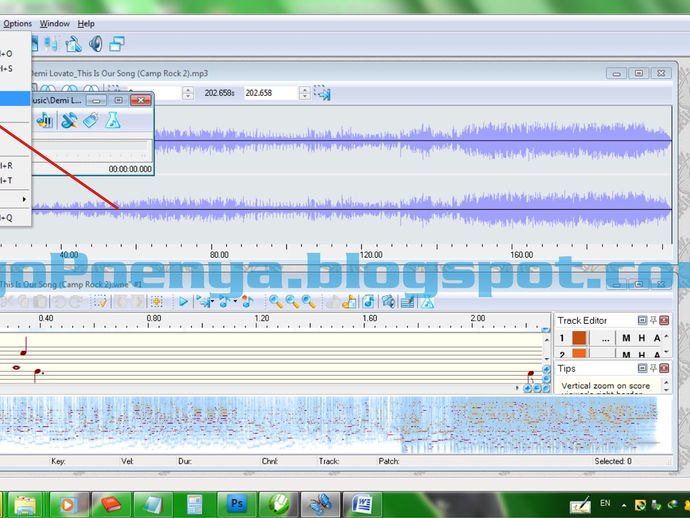Viewport: 690px width, 518px height.
Task: Click the collapse icon in Tips panel header
Action: [642, 368]
